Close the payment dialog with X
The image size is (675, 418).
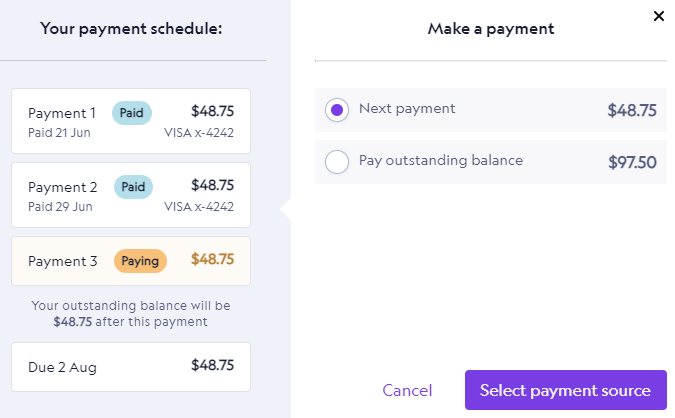click(x=658, y=16)
